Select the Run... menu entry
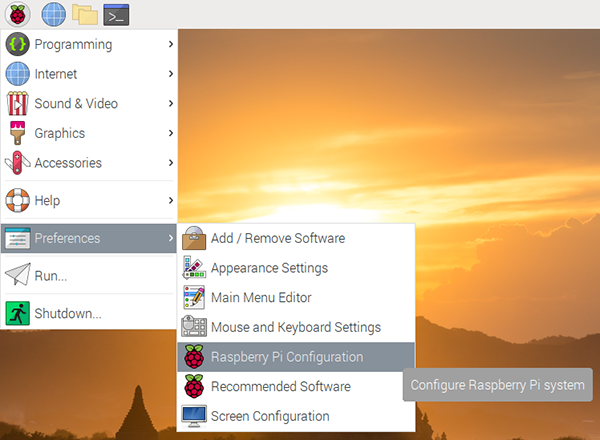The width and height of the screenshot is (600, 440). pos(89,275)
